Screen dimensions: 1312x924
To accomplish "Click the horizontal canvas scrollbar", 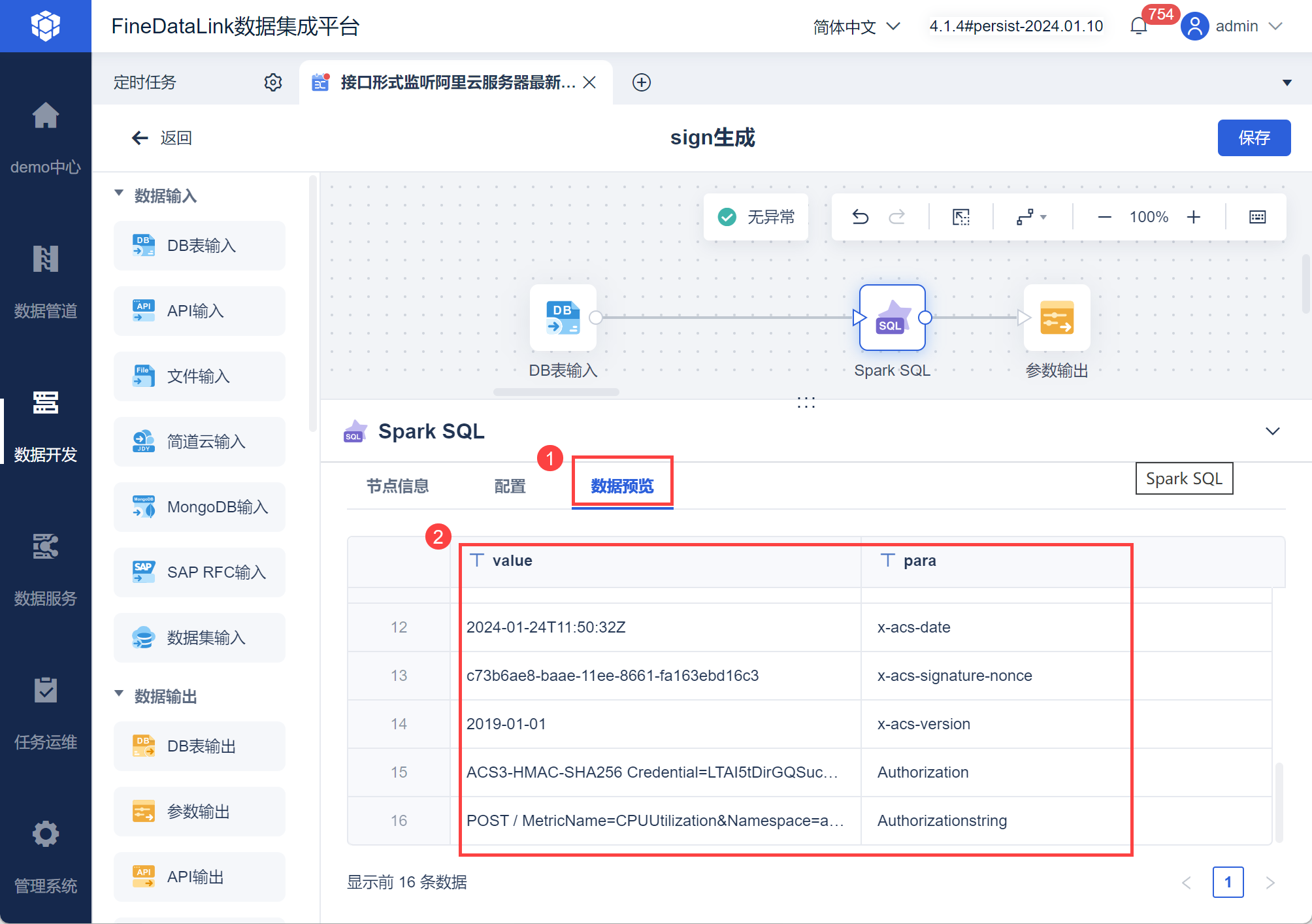I will 556,392.
